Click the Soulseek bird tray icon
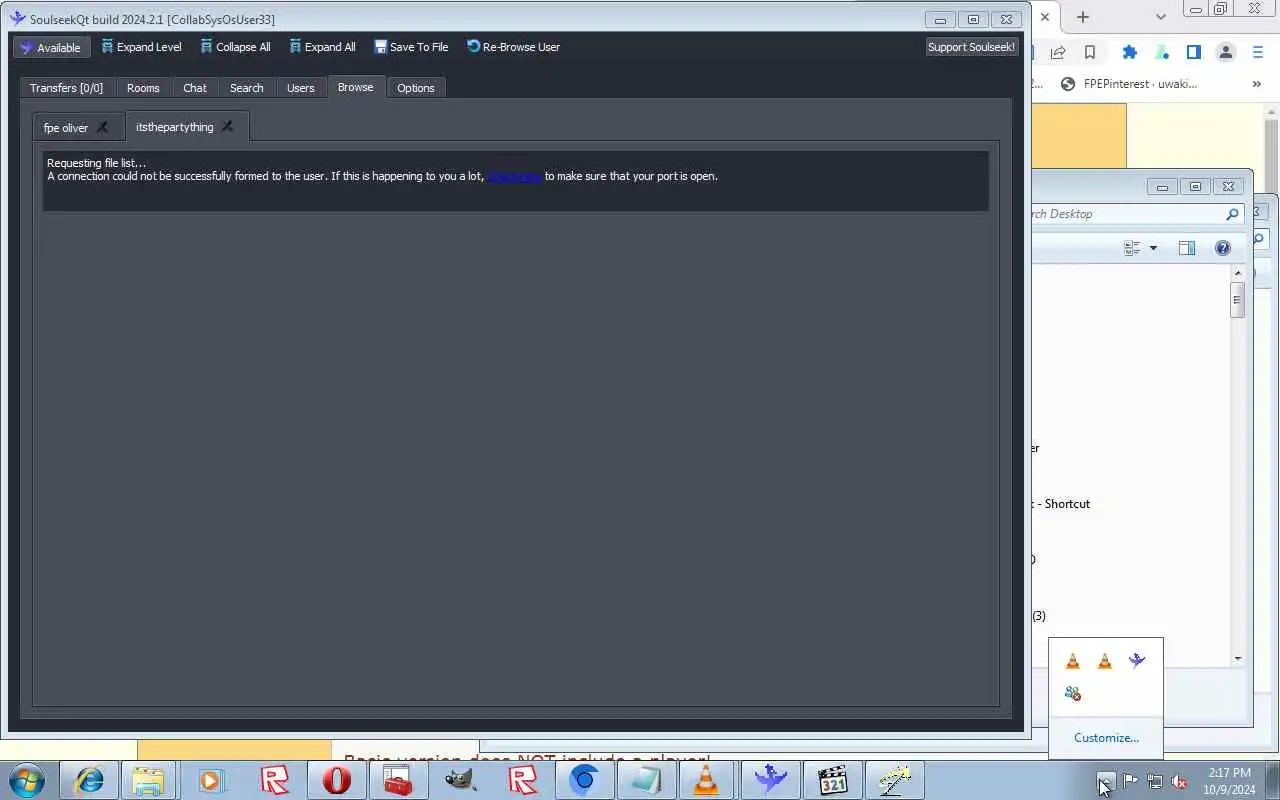 (x=1137, y=661)
